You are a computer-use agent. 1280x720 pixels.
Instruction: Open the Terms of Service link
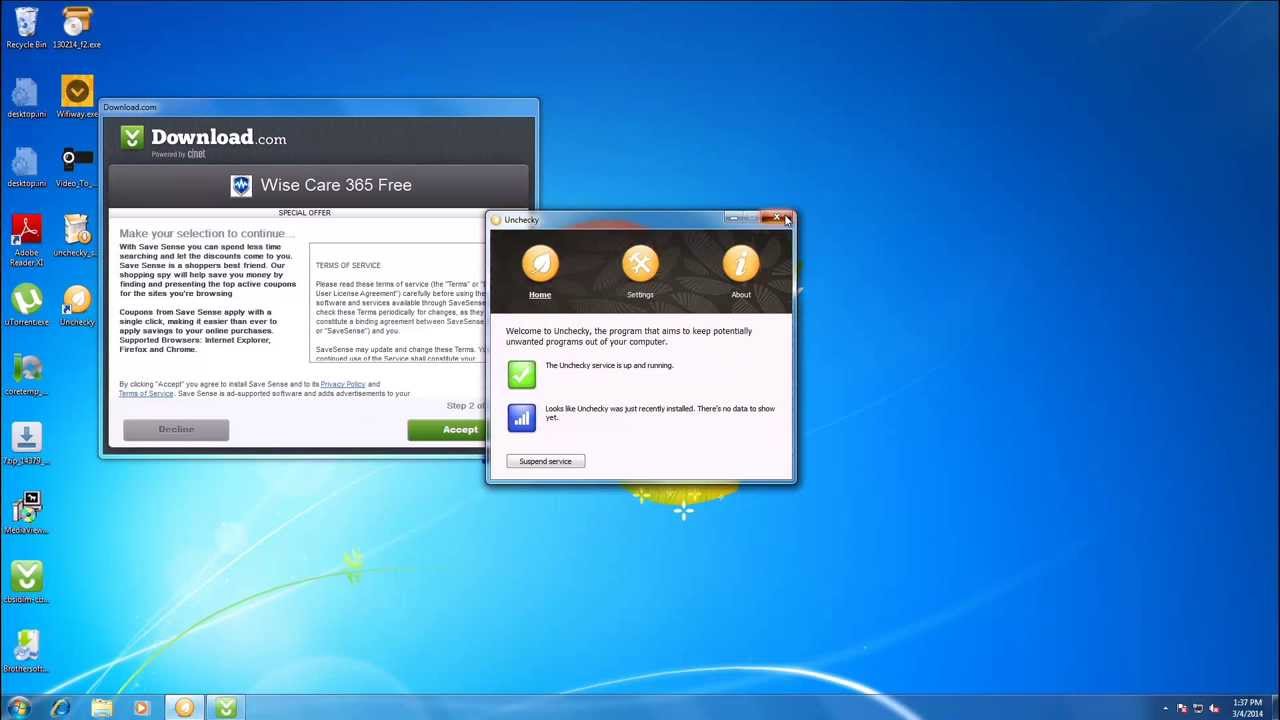click(146, 393)
